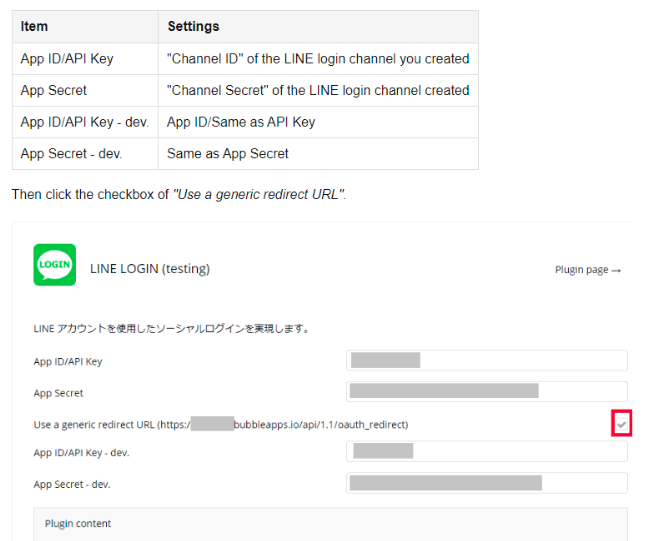Focus the plugin's App ID/API Key input field
The height and width of the screenshot is (541, 657).
click(x=487, y=361)
